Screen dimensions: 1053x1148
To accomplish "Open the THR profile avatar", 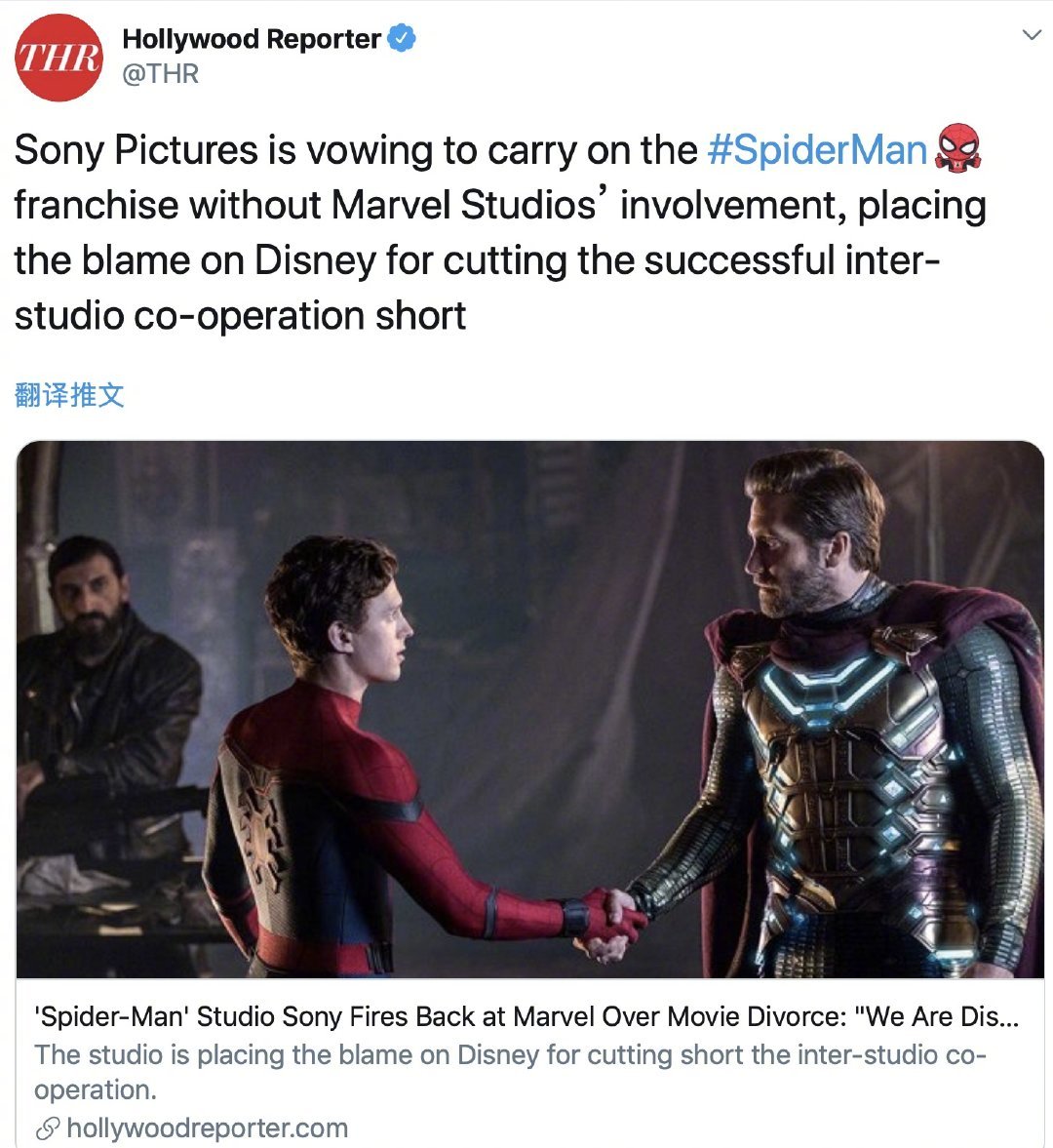I will click(x=59, y=58).
